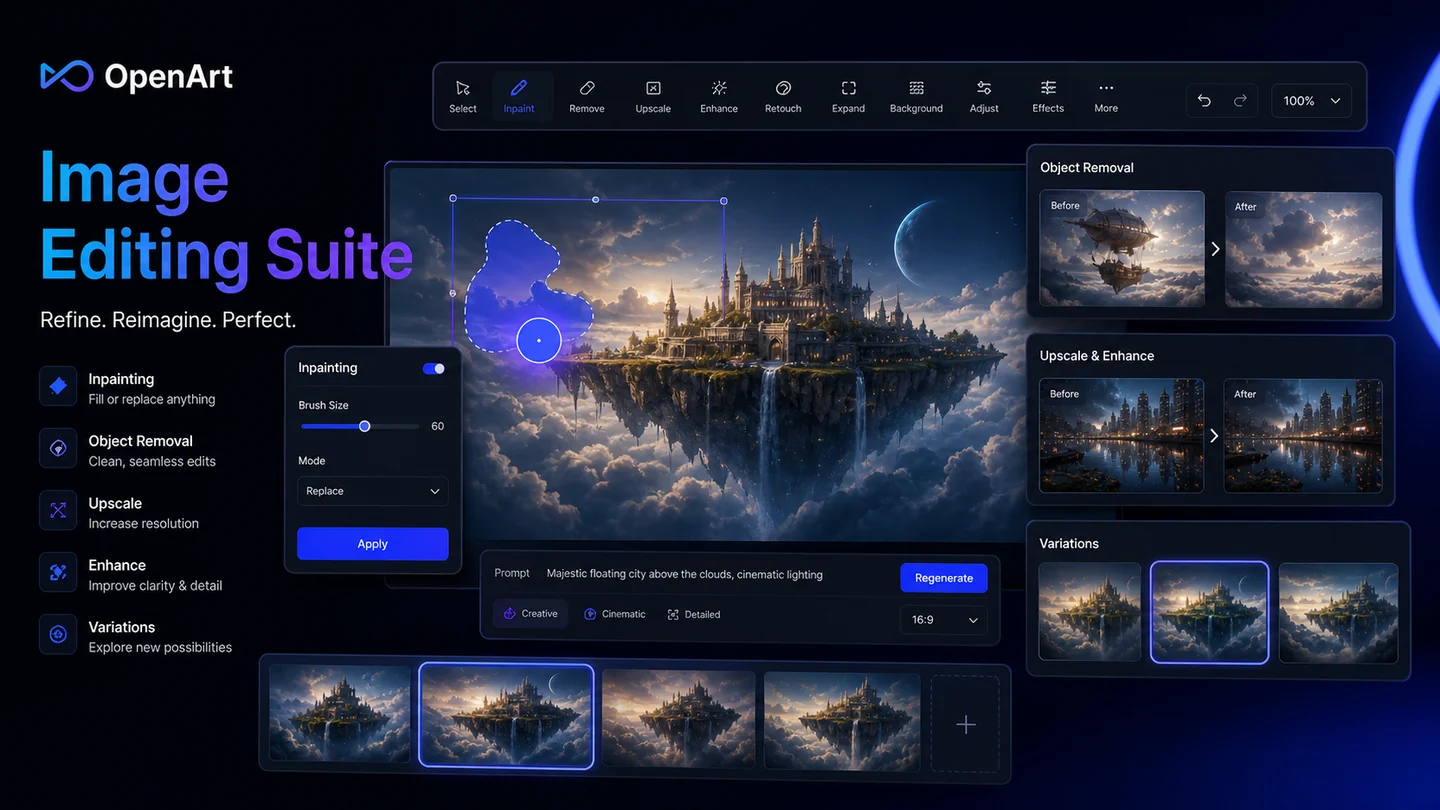Enable the Detailed style option
The height and width of the screenshot is (810, 1440).
[x=694, y=614]
